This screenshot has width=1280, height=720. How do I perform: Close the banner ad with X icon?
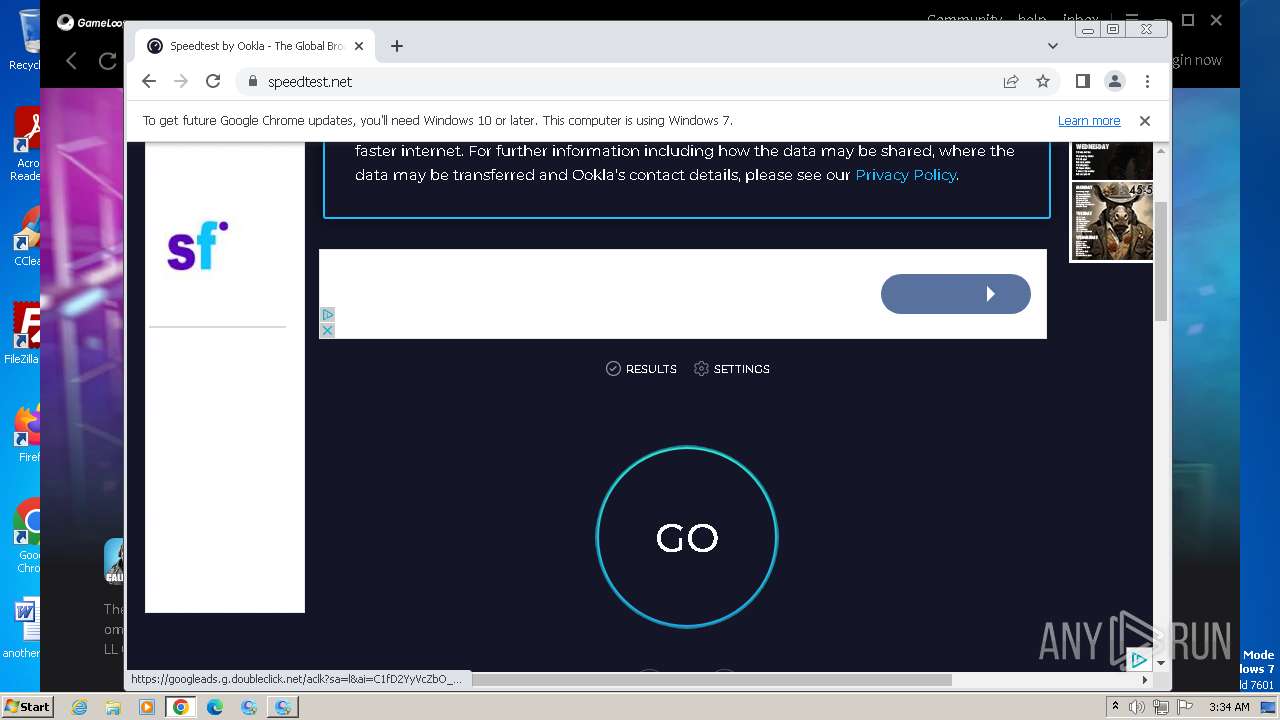click(x=327, y=330)
